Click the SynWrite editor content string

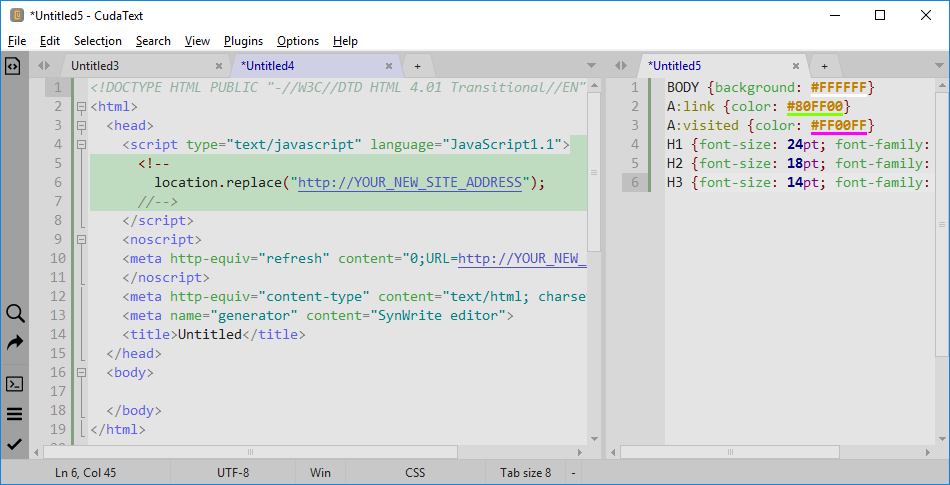point(442,315)
